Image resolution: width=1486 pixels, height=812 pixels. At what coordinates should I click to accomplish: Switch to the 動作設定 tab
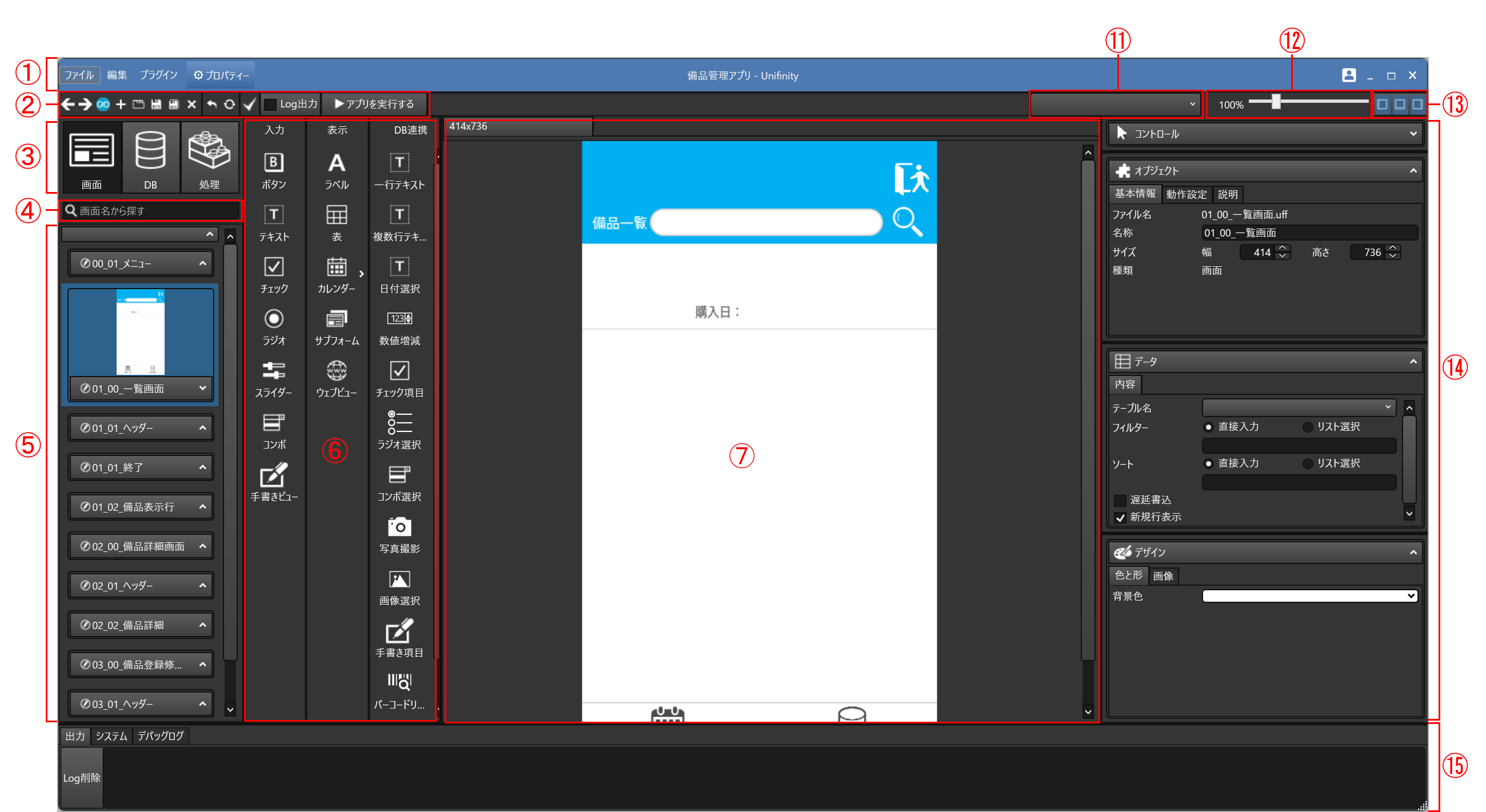pyautogui.click(x=1187, y=194)
